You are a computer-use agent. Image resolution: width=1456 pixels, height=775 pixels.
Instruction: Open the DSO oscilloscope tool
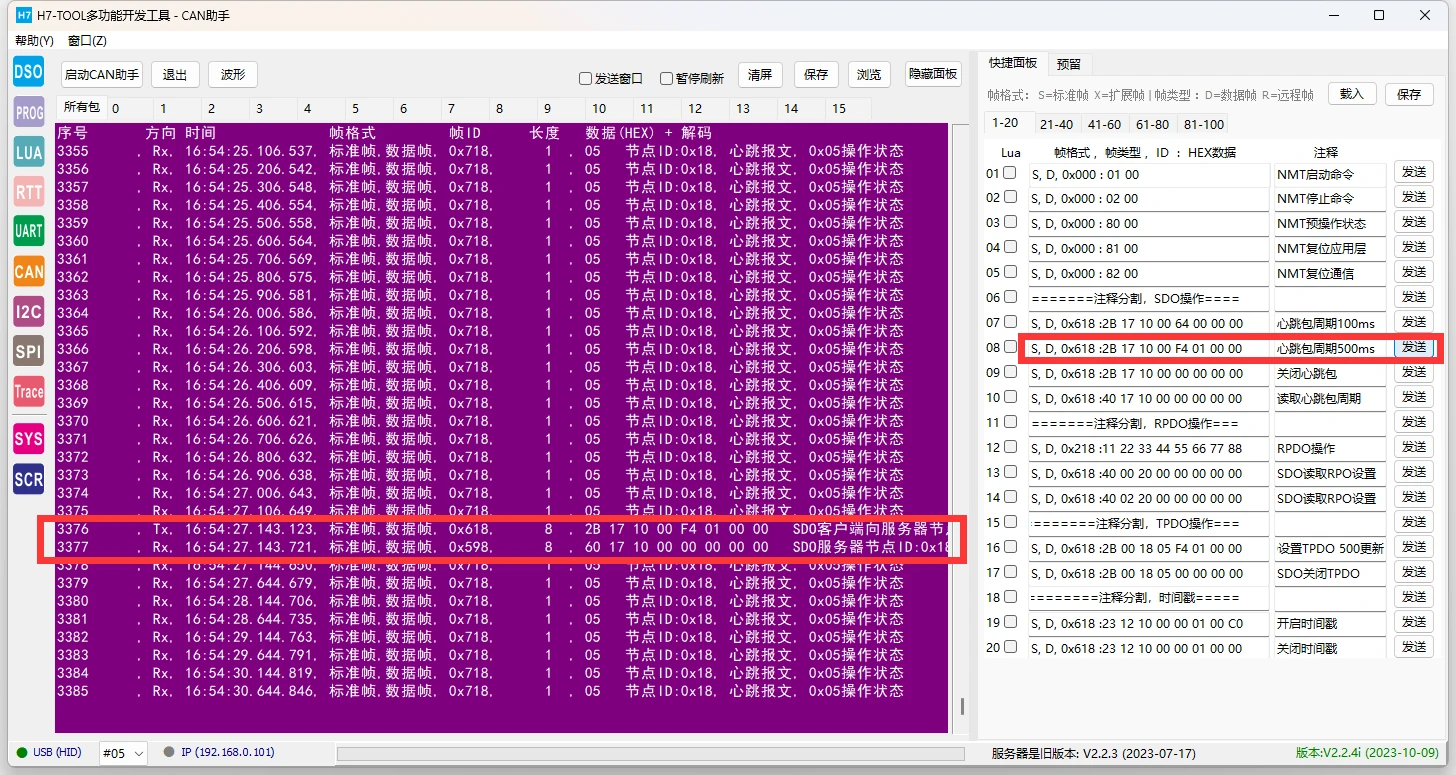[29, 71]
